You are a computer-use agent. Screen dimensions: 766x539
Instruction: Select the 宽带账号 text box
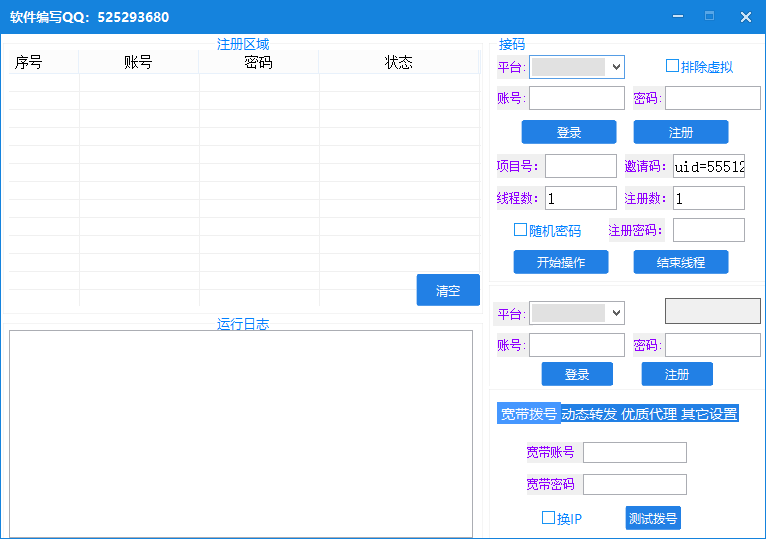click(634, 452)
